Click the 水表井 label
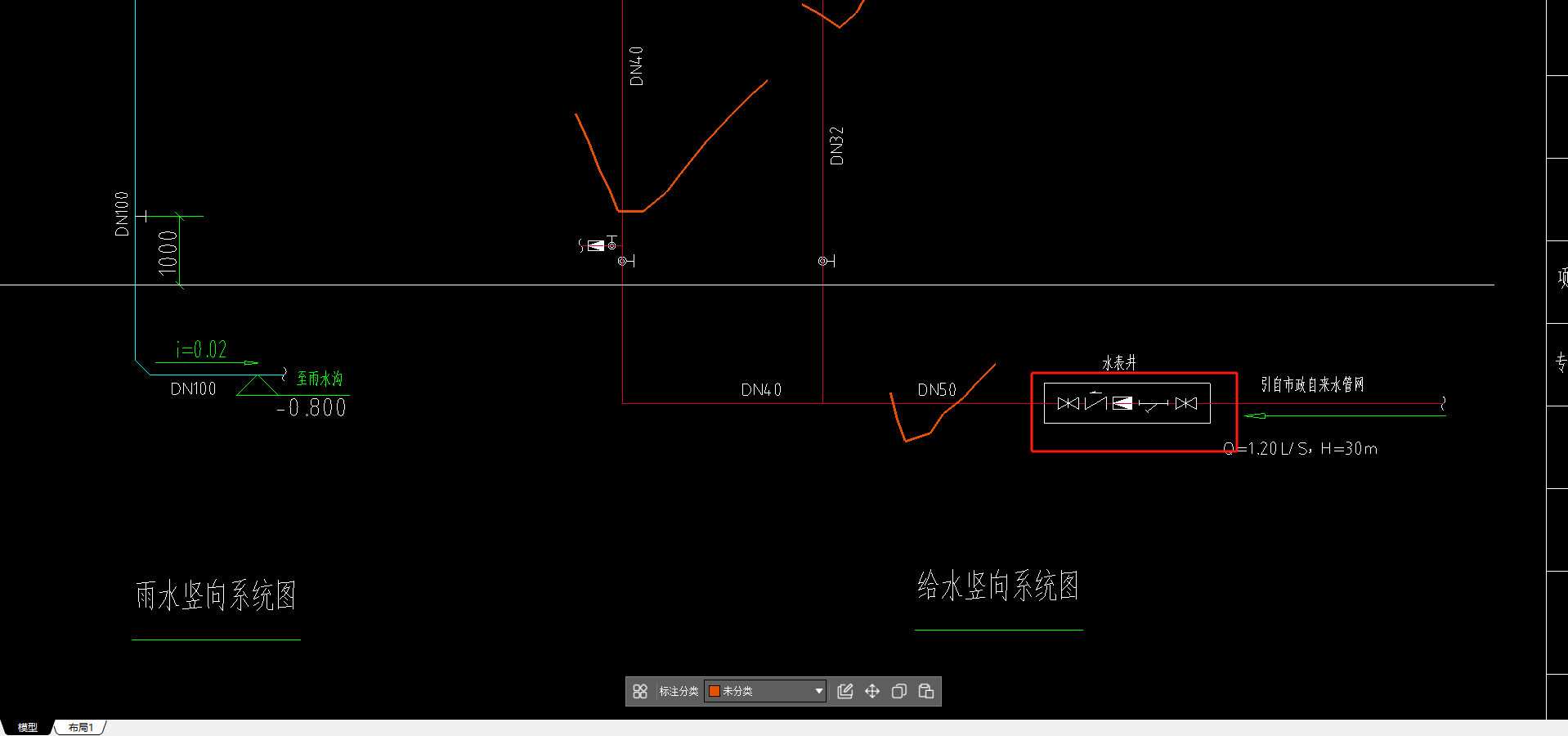 pyautogui.click(x=1119, y=362)
